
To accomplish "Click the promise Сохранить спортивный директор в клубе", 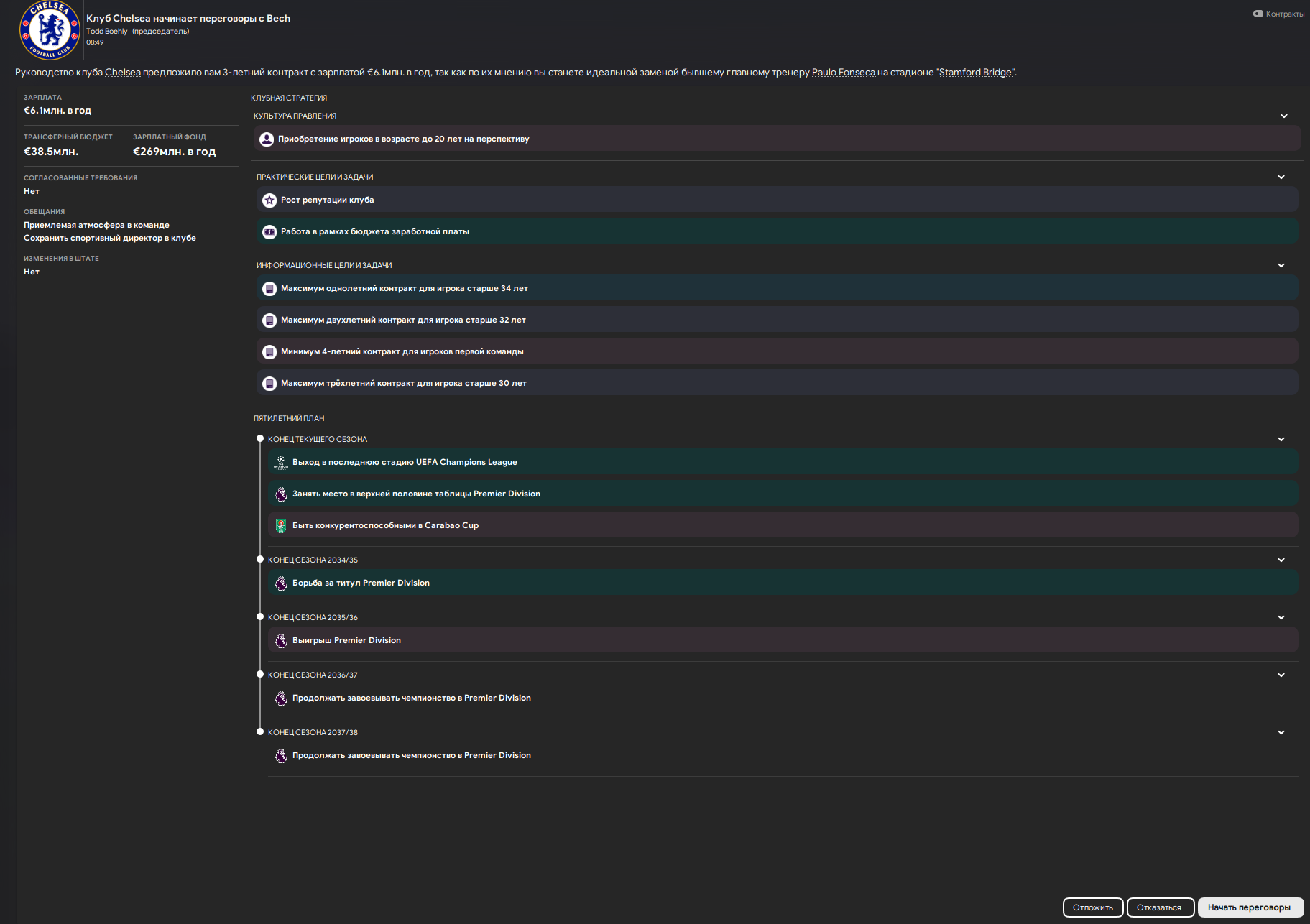I will [x=110, y=239].
